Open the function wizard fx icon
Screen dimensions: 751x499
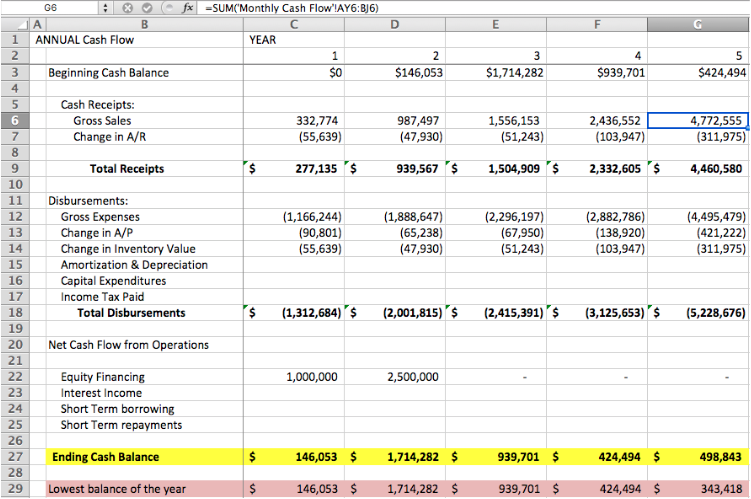tap(188, 8)
